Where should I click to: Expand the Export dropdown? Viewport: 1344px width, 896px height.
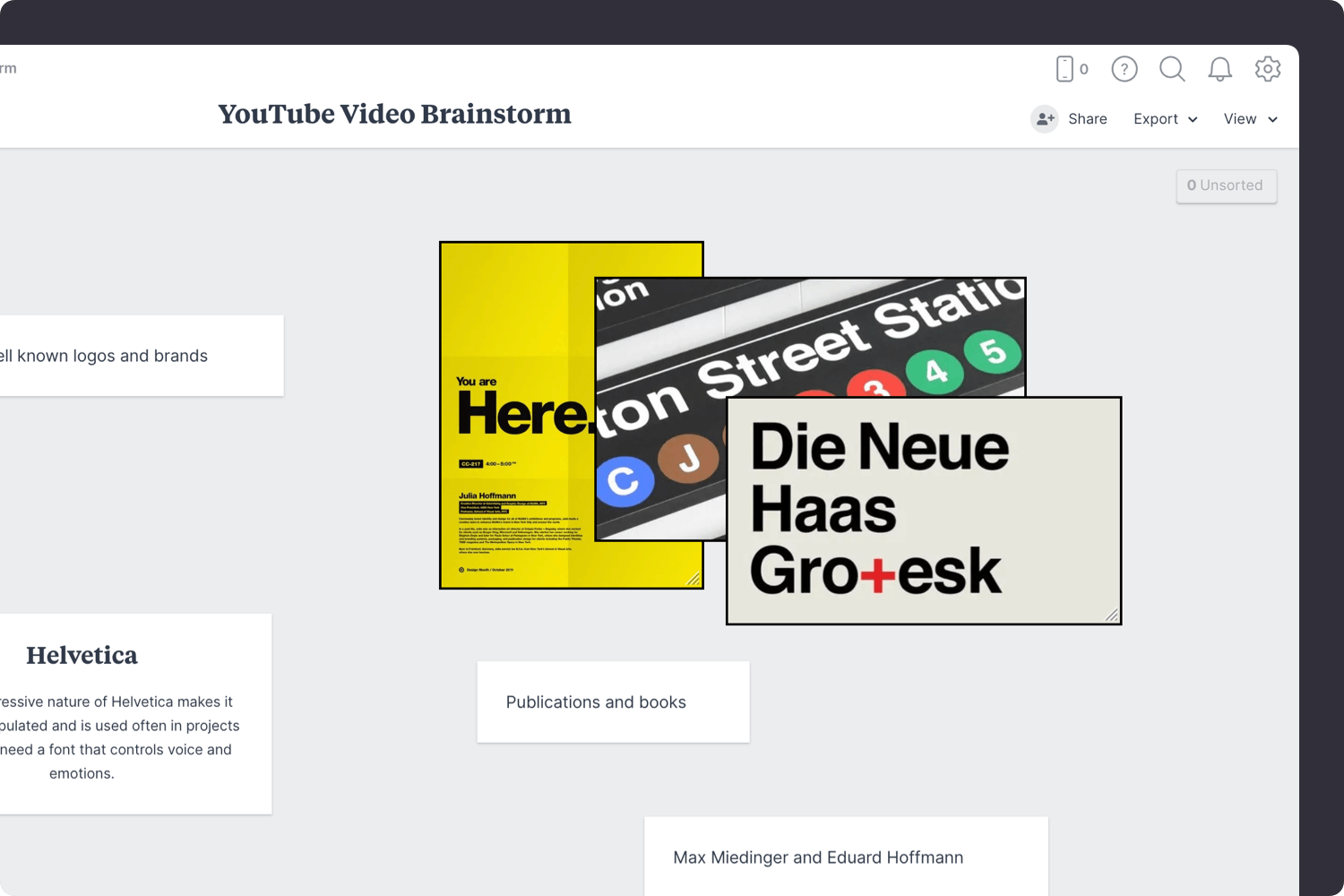(x=1193, y=119)
